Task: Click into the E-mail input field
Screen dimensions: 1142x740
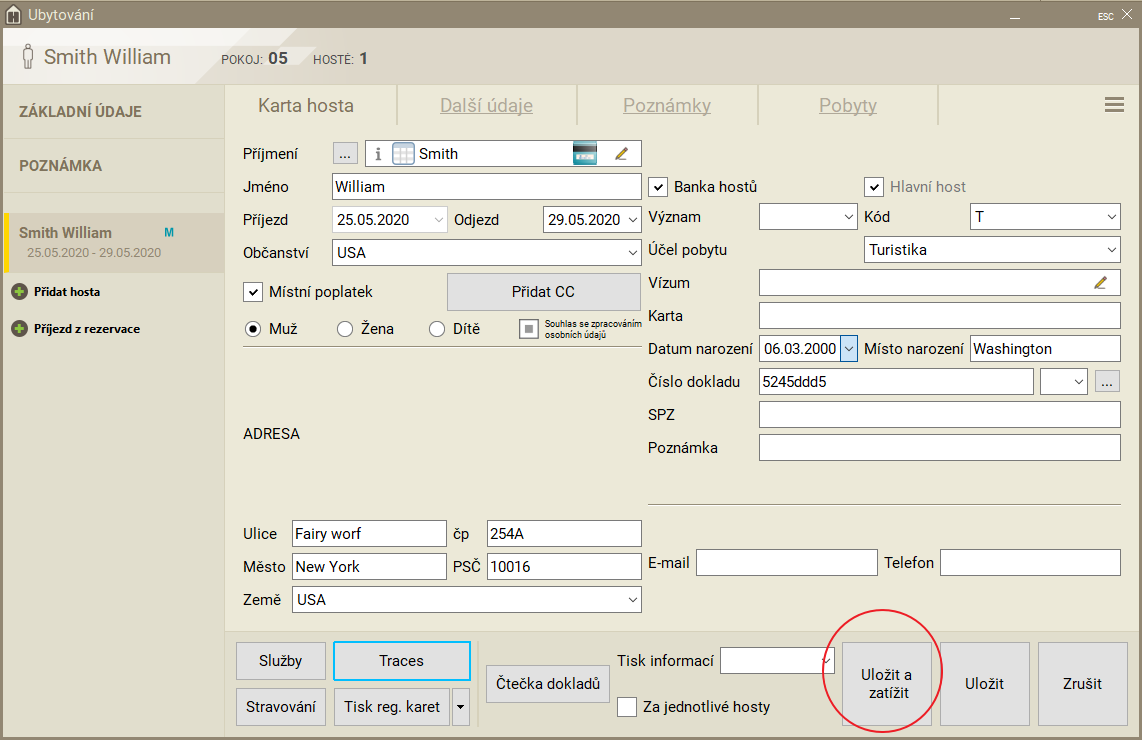Action: (x=786, y=563)
